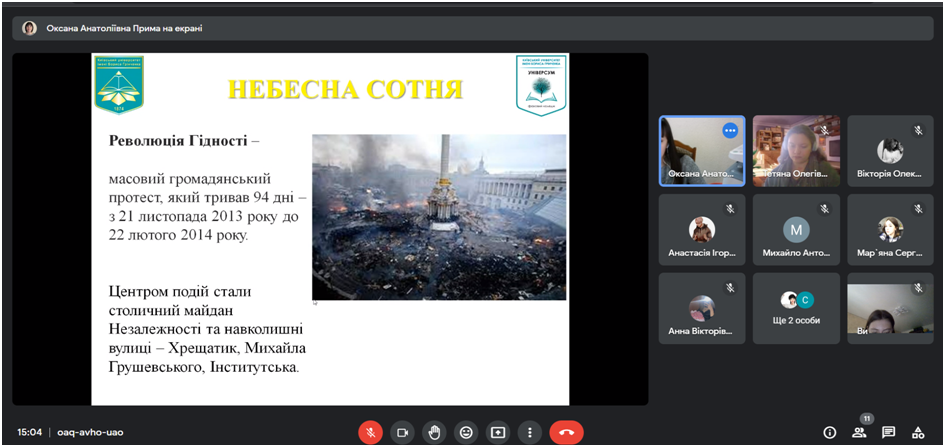Screen dimensions: 945x447
Task: Click the Оксана Анатоліївна Прима на екрані banner text
Action: pyautogui.click(x=124, y=28)
